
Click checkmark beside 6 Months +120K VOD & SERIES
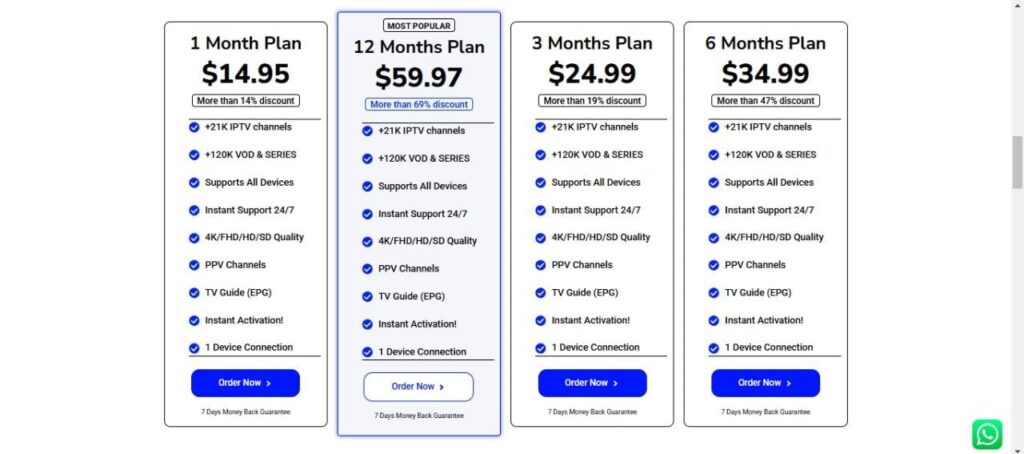point(714,155)
